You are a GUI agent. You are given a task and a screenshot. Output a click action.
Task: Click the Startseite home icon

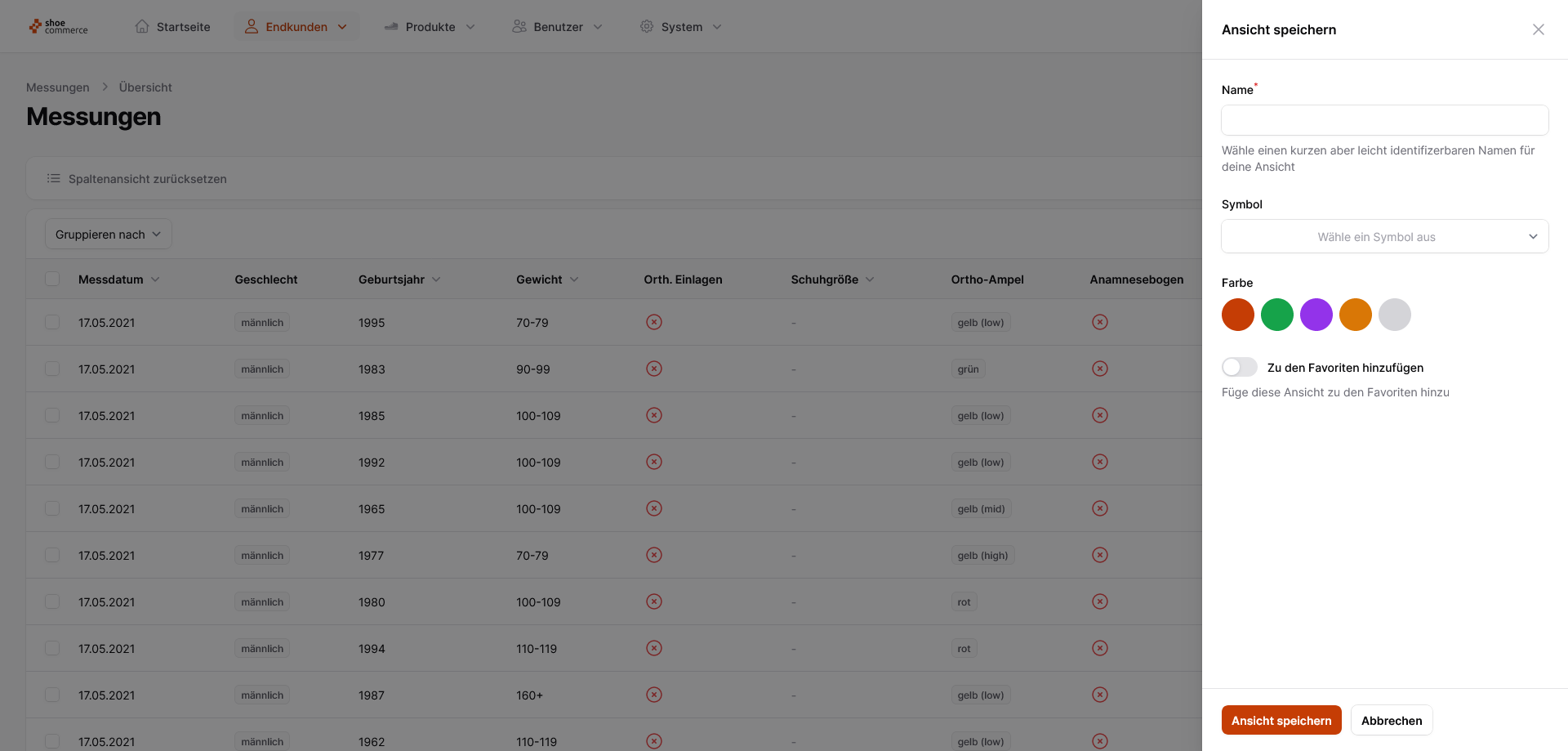tap(142, 26)
